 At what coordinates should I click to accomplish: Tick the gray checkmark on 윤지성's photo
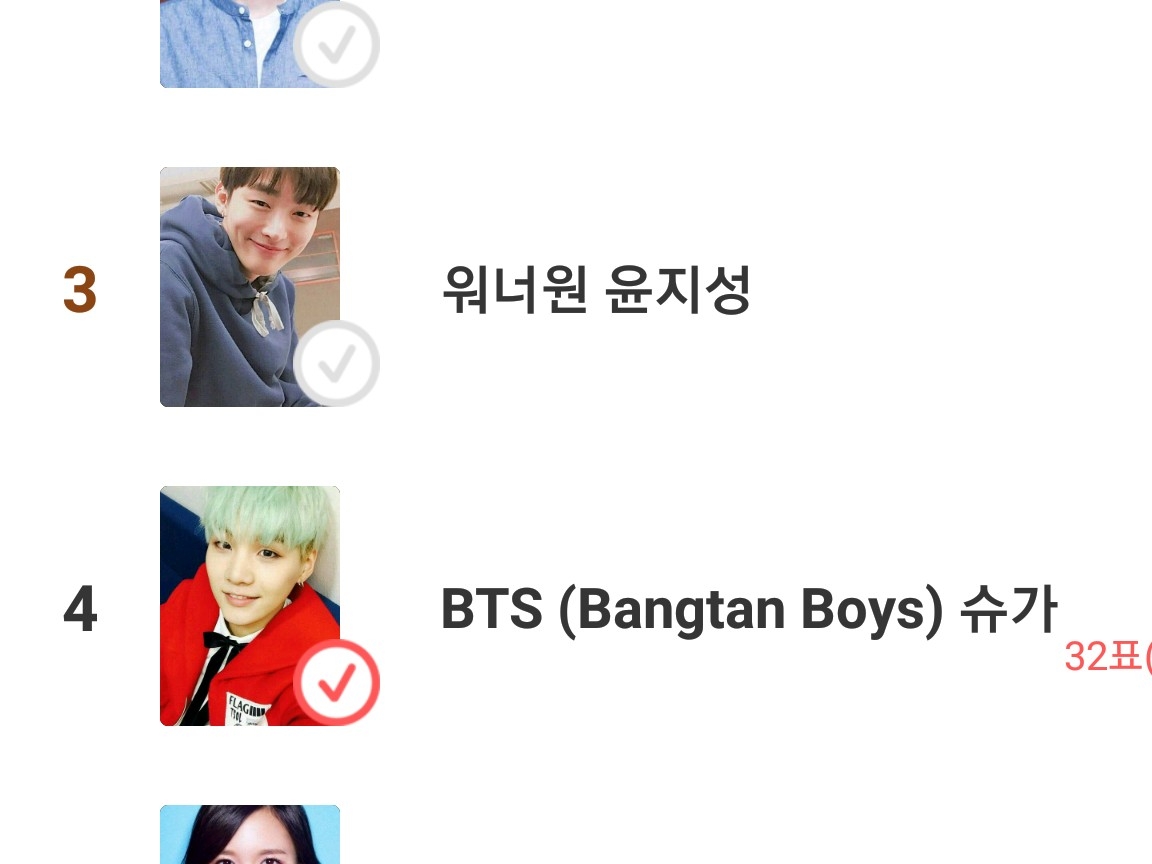(x=336, y=363)
